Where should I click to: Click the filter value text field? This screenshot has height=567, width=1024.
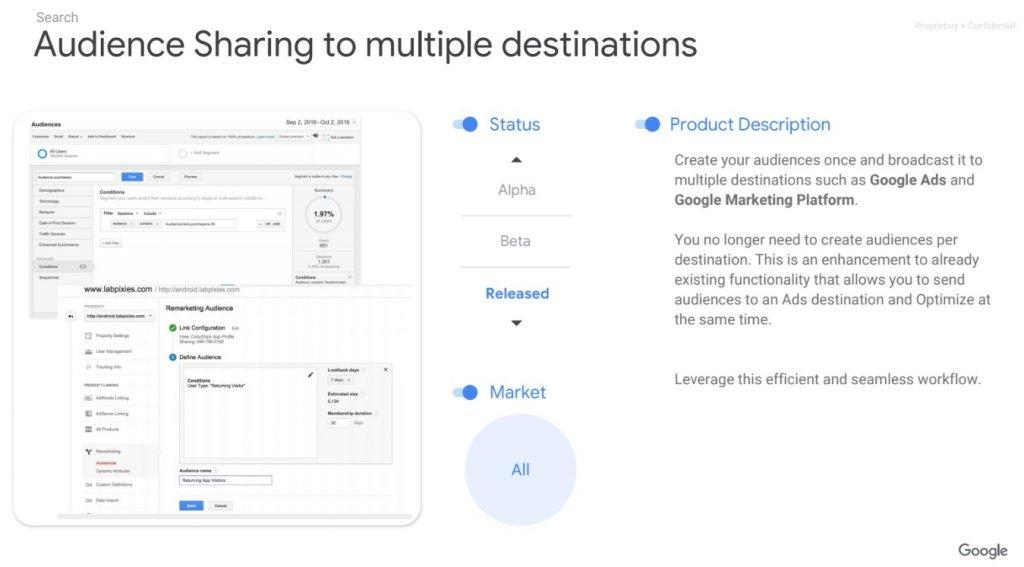[199, 223]
